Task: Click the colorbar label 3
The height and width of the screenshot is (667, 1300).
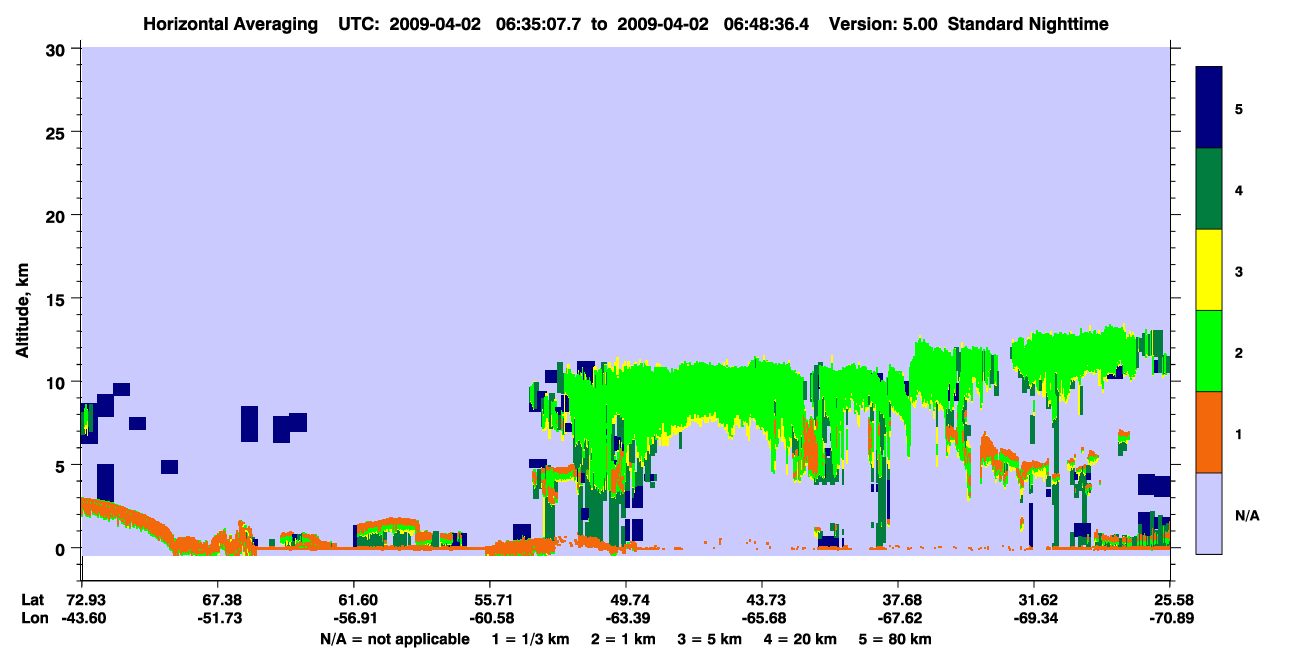Action: 1239,270
